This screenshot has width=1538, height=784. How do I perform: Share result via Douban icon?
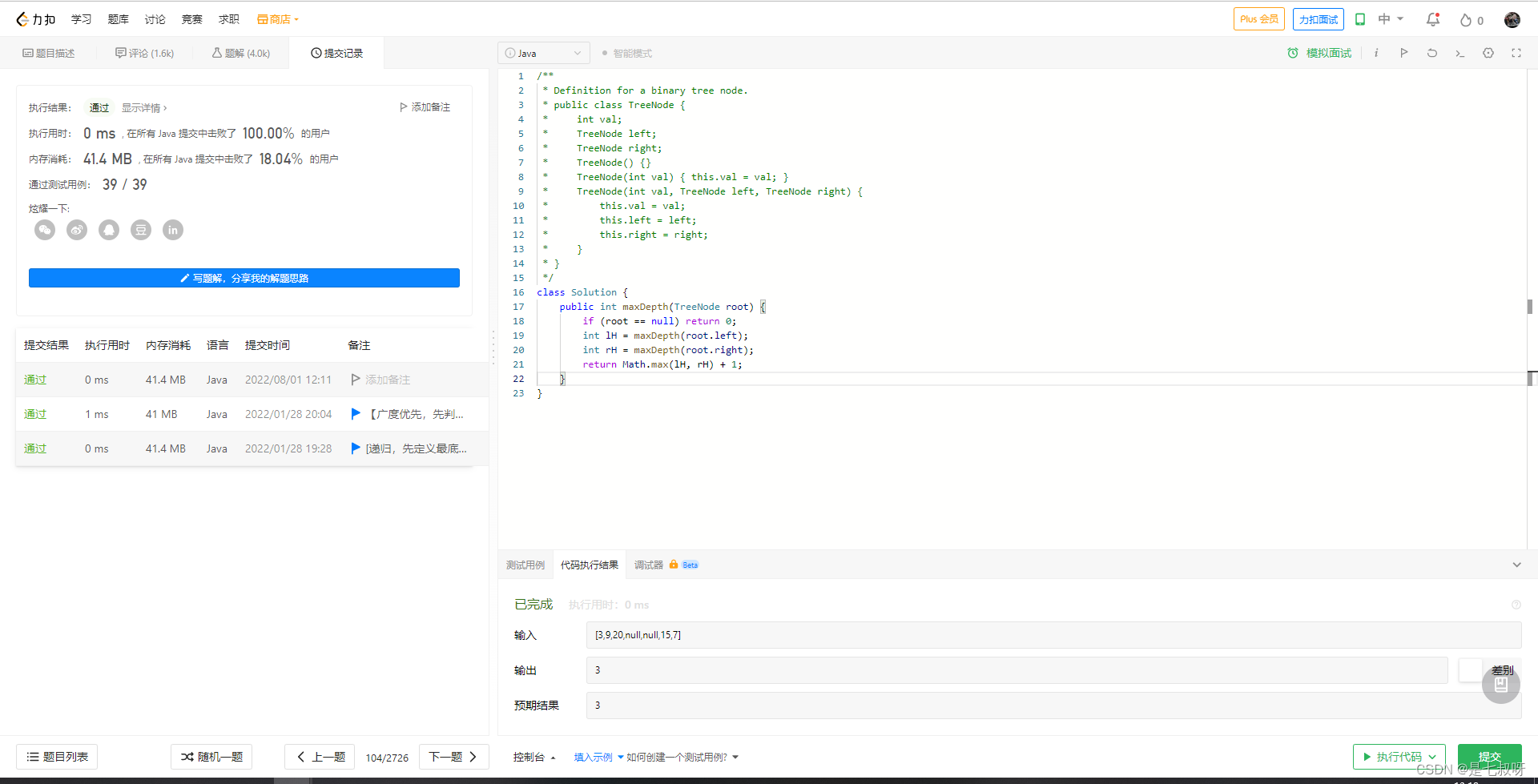tap(141, 230)
